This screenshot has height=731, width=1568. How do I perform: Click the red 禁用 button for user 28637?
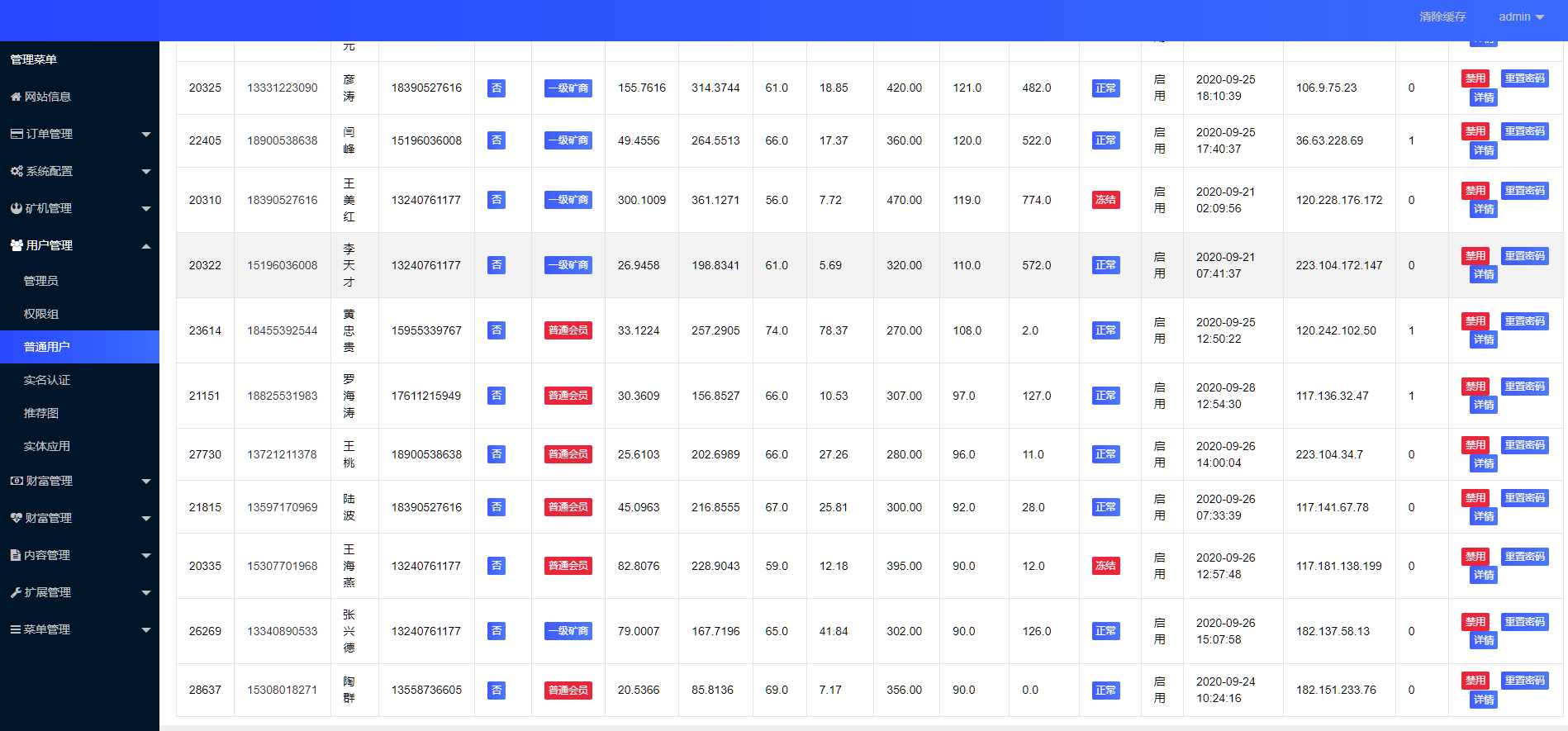1475,681
